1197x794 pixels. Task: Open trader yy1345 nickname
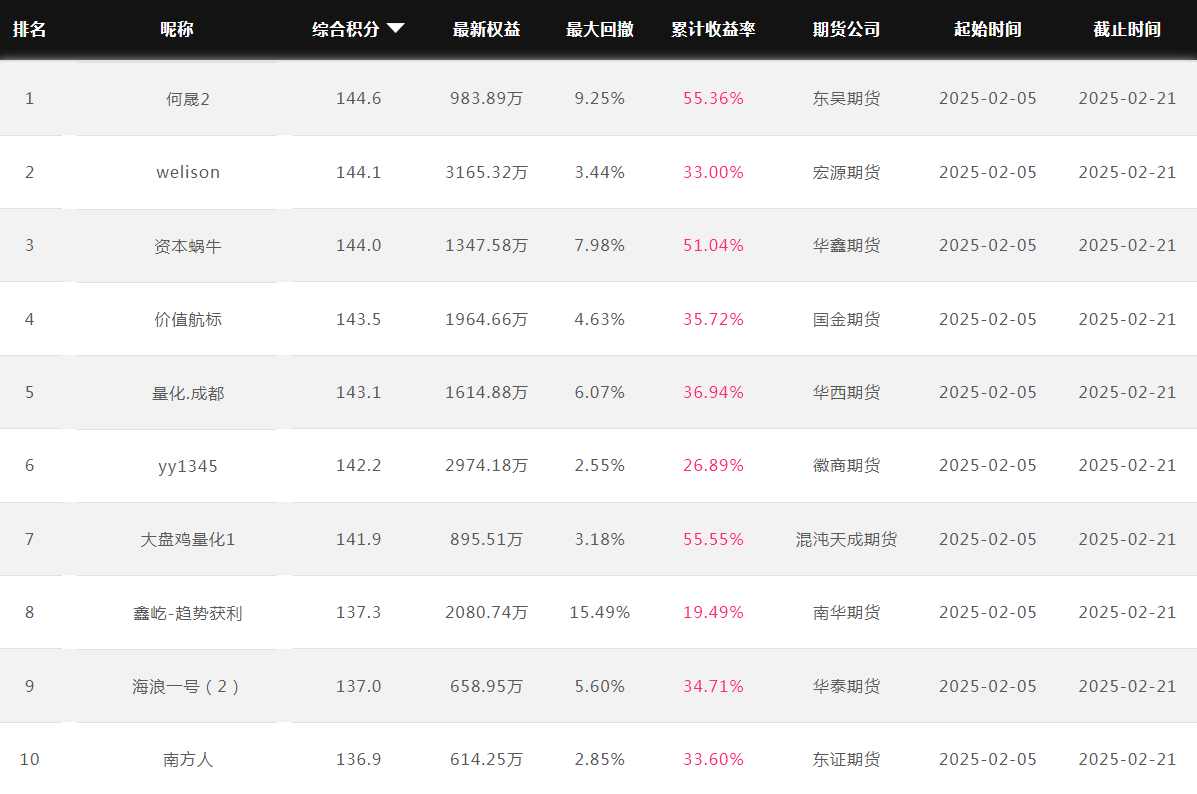pos(188,466)
